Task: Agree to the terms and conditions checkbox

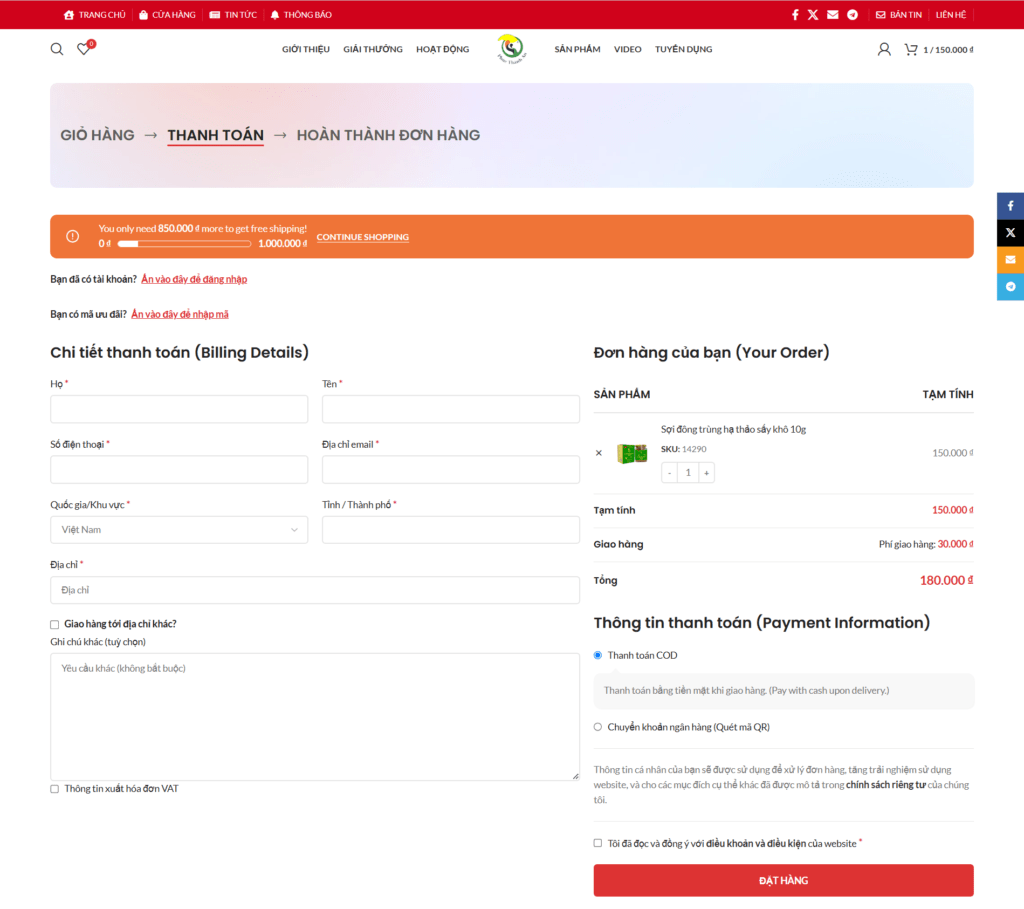Action: [x=598, y=843]
